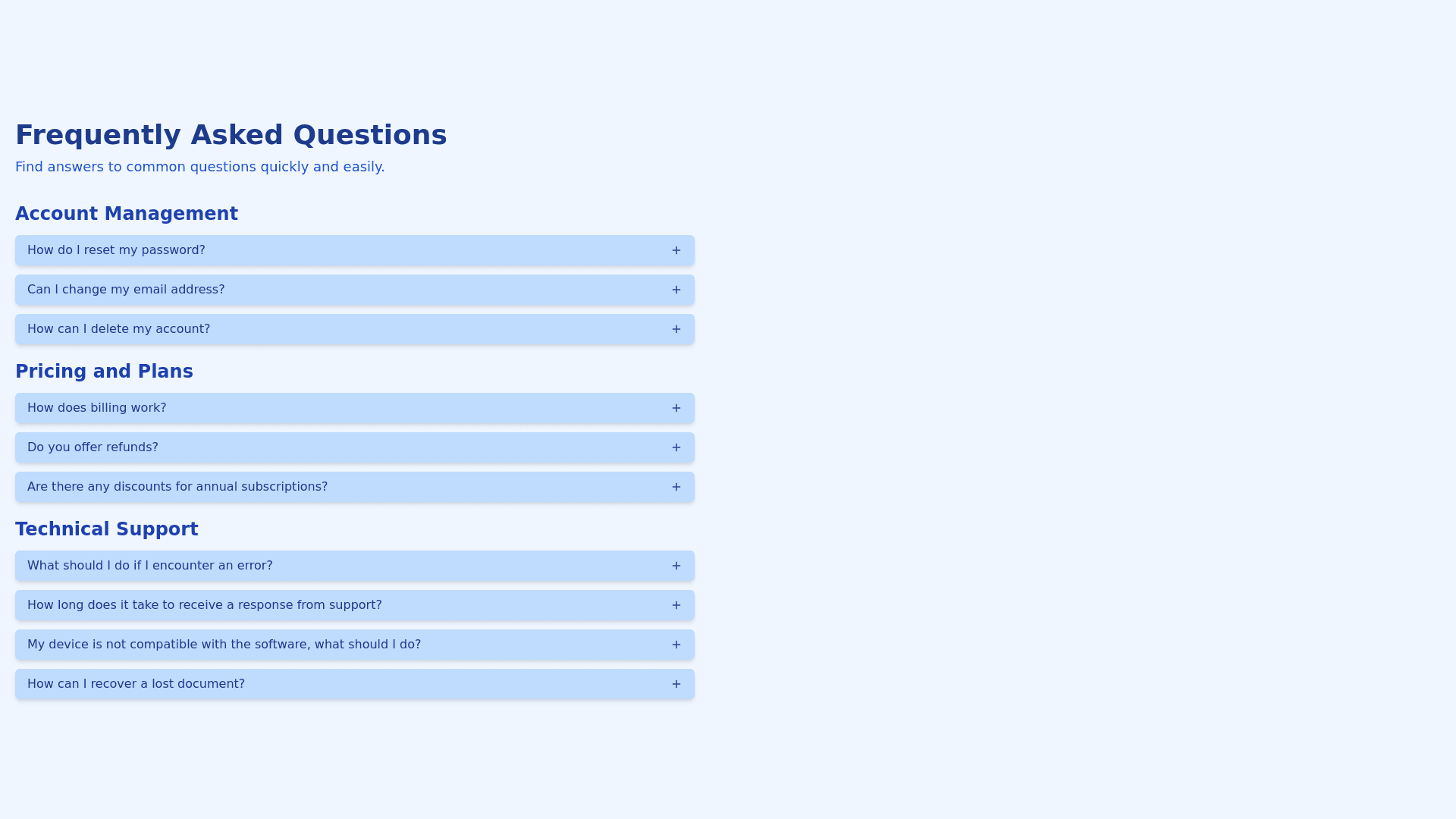Show answer for "Do you offer refunds?"

coord(93,447)
